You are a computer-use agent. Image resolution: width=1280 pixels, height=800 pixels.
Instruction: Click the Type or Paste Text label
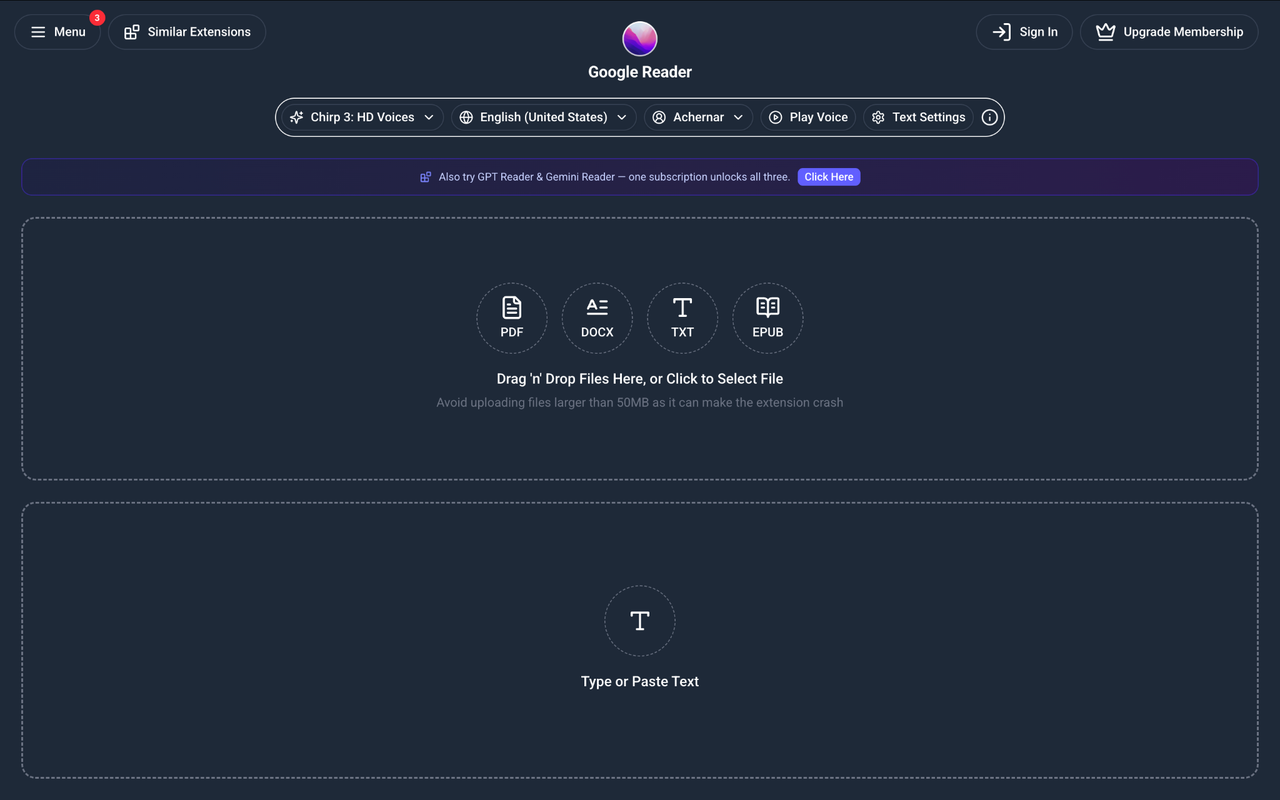(x=640, y=681)
